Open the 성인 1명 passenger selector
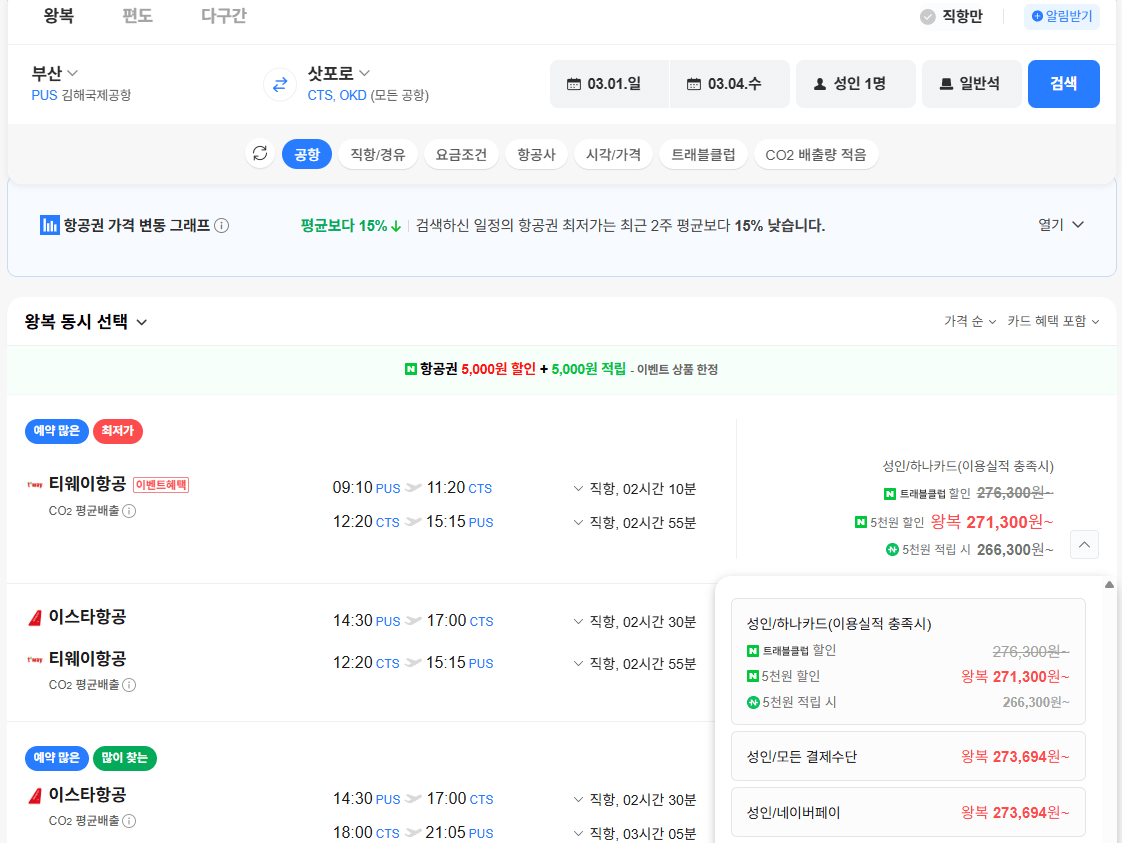 point(856,84)
